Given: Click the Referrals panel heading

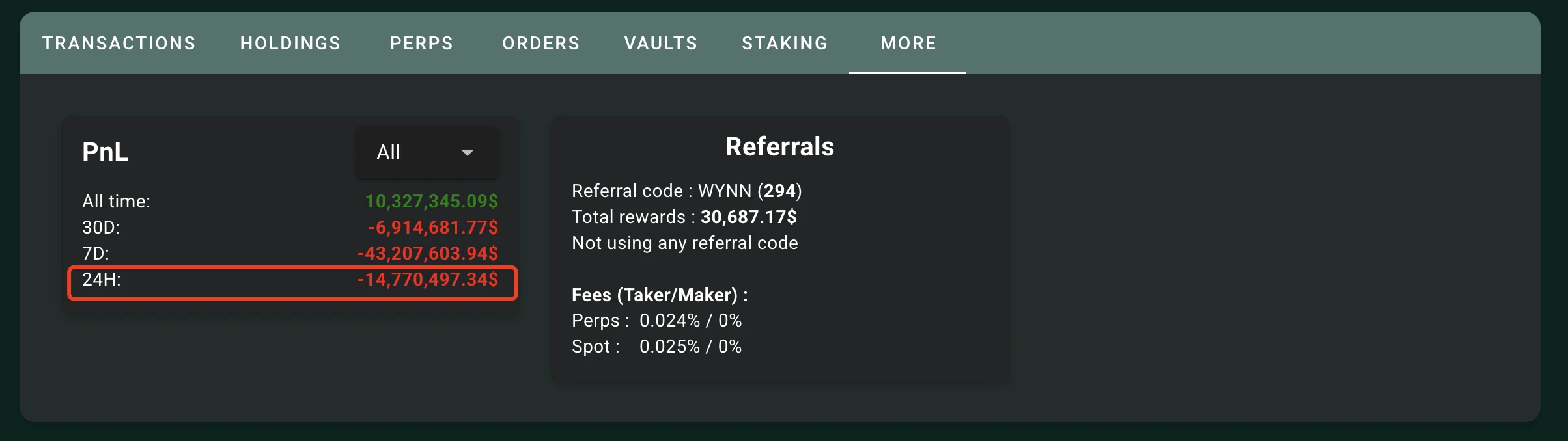Looking at the screenshot, I should (779, 147).
